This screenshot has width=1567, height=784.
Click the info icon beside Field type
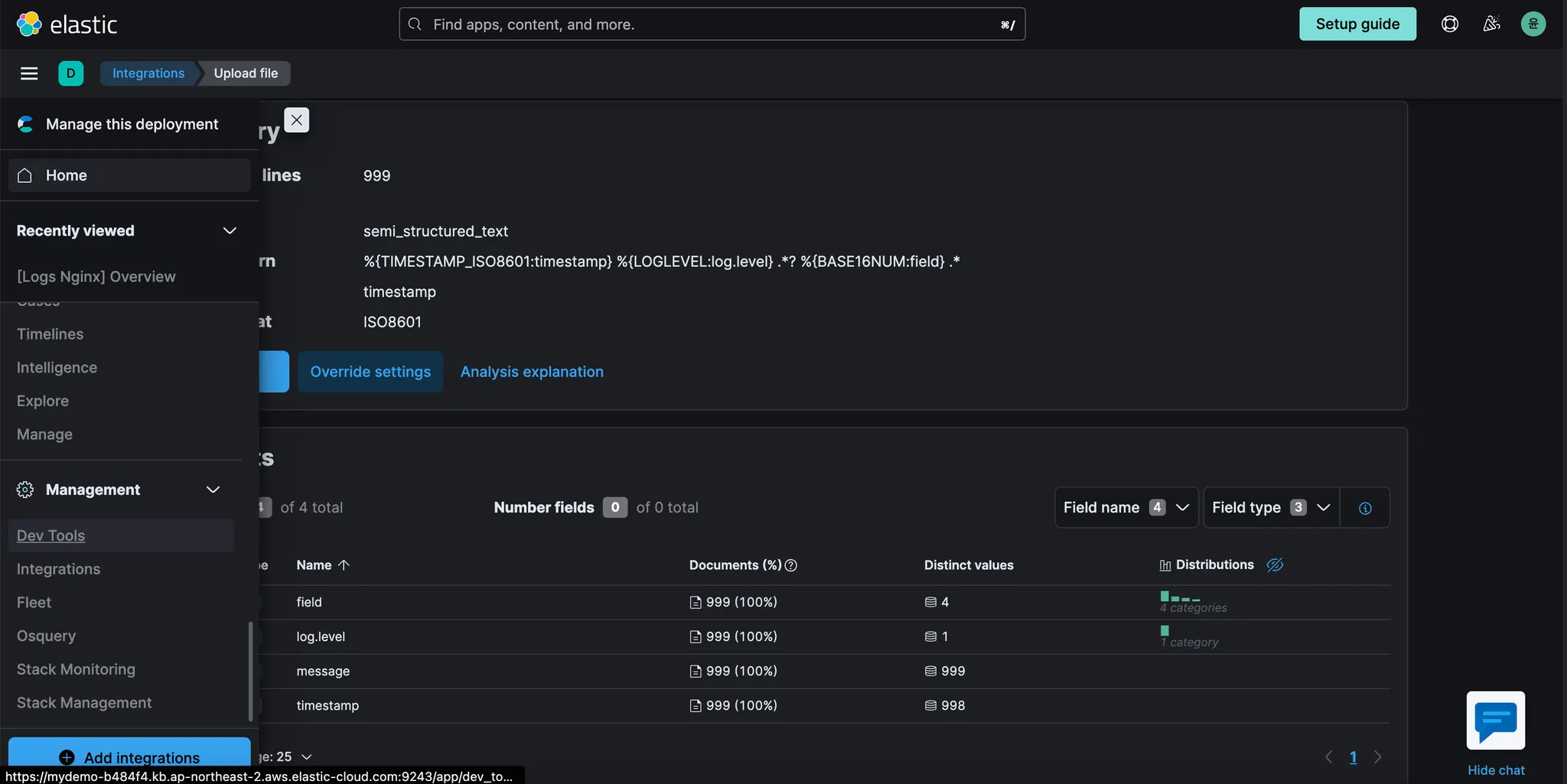[1365, 508]
